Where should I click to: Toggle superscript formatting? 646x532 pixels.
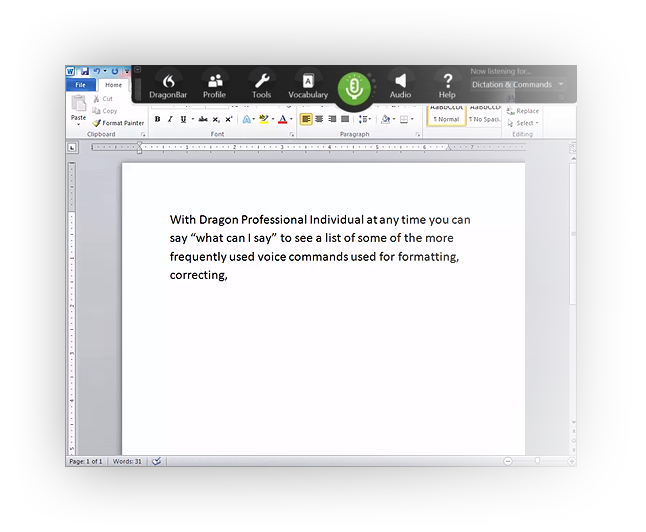tap(229, 119)
